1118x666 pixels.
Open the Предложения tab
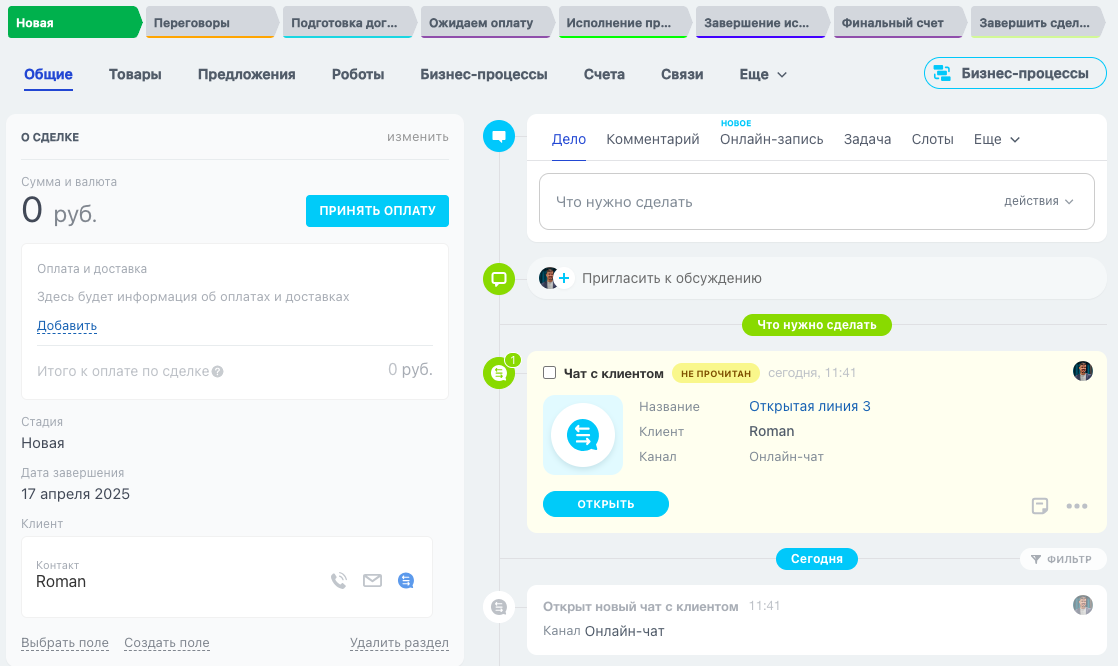tap(247, 74)
